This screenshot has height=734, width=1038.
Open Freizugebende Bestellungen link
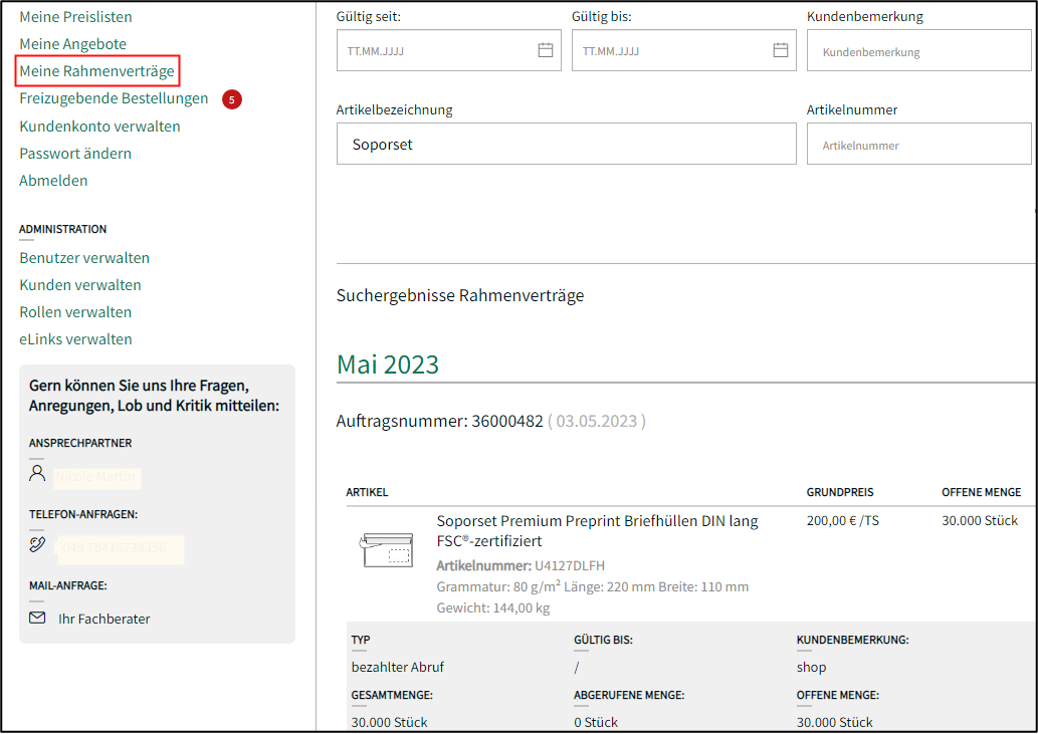[114, 98]
